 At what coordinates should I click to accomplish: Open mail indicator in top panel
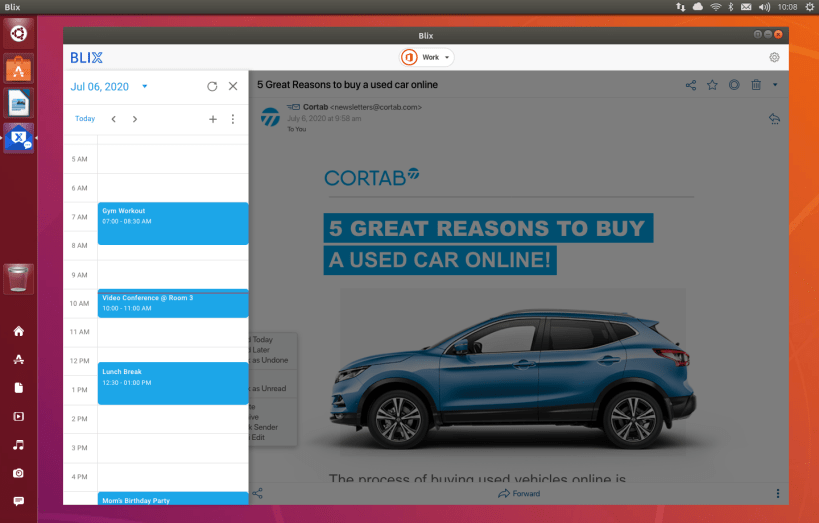coord(746,7)
